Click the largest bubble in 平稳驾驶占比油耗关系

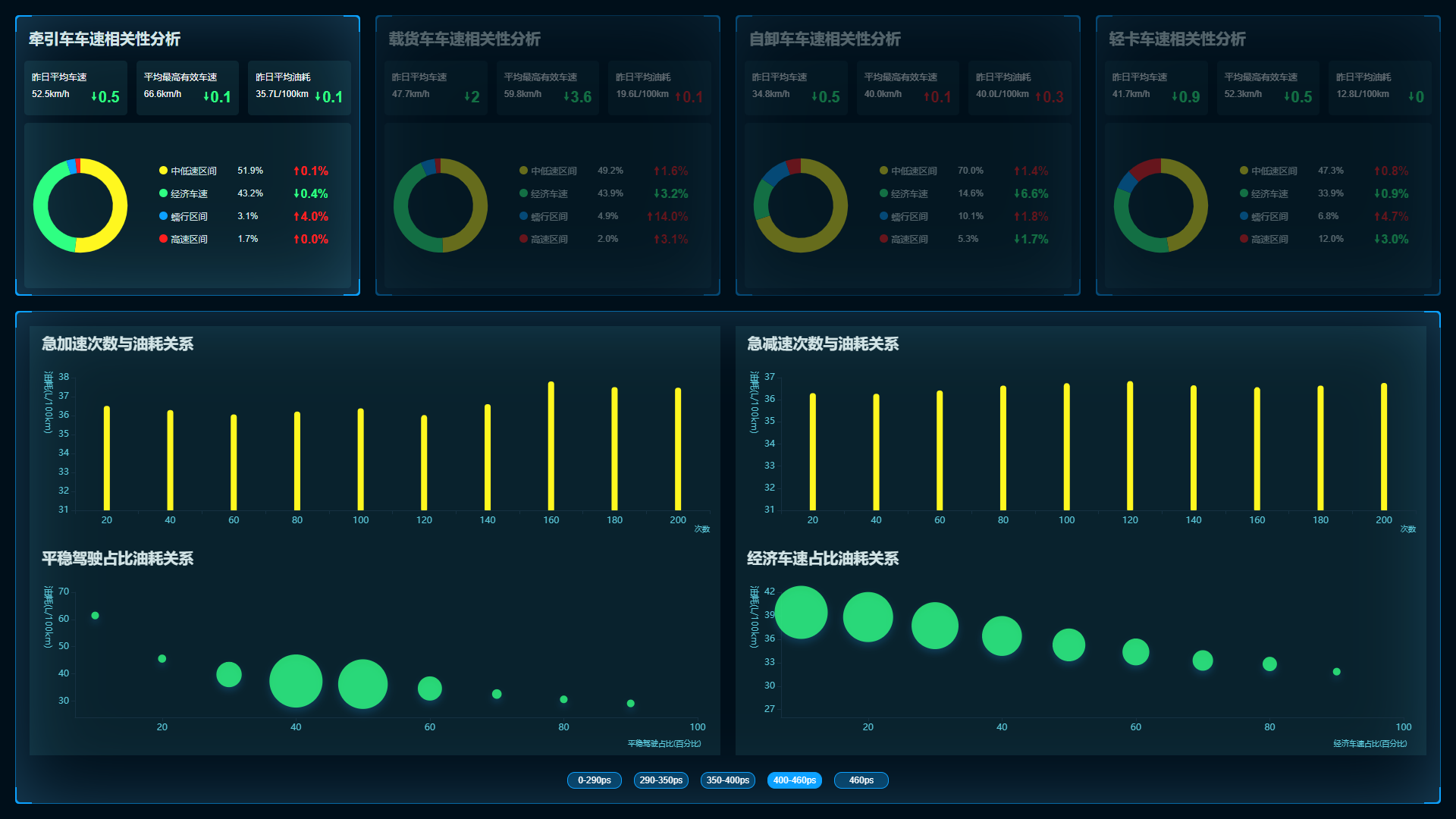pos(296,681)
